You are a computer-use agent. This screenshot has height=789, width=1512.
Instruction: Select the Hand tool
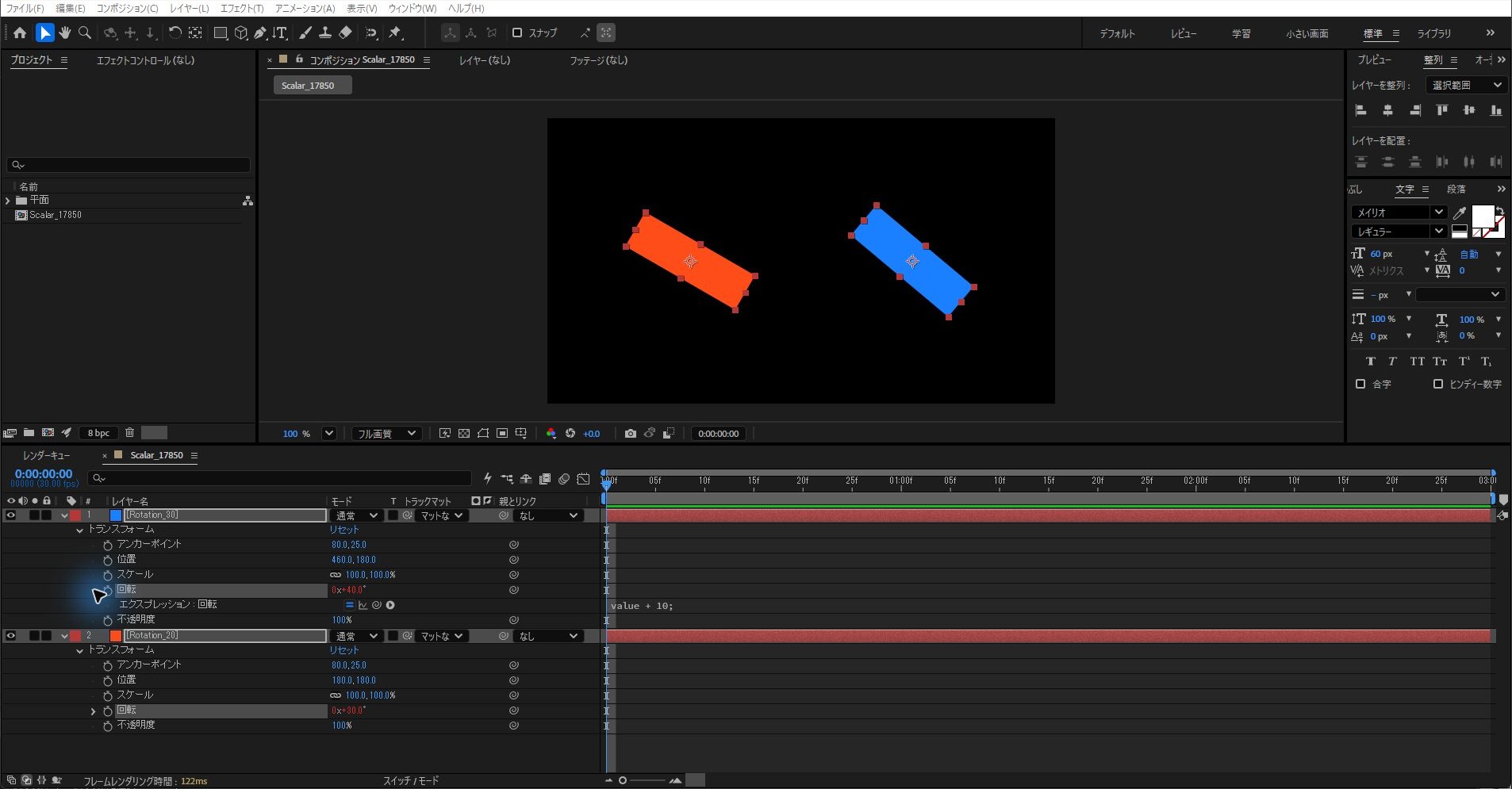65,33
